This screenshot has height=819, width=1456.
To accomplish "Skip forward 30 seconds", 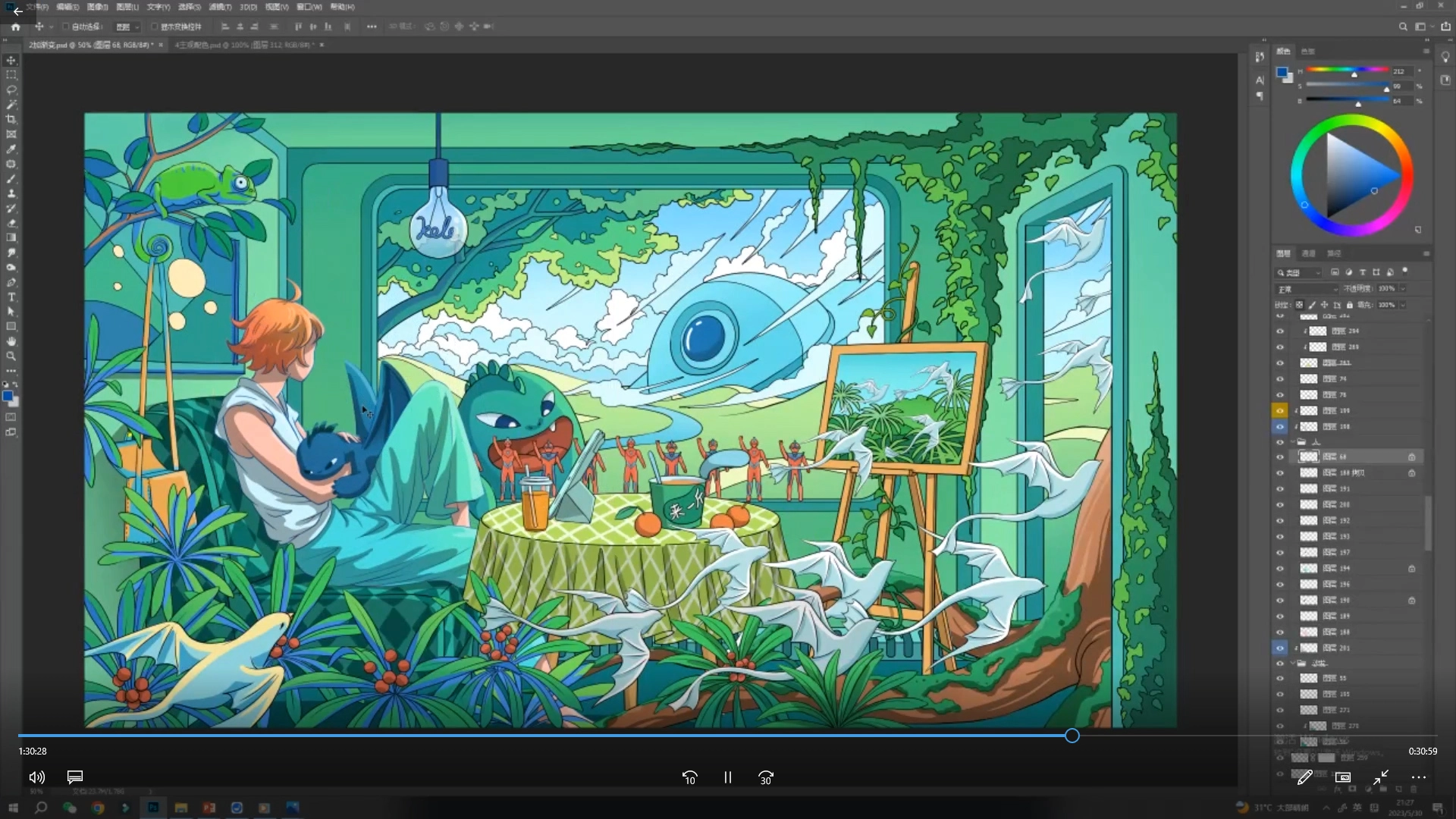I will click(x=766, y=777).
